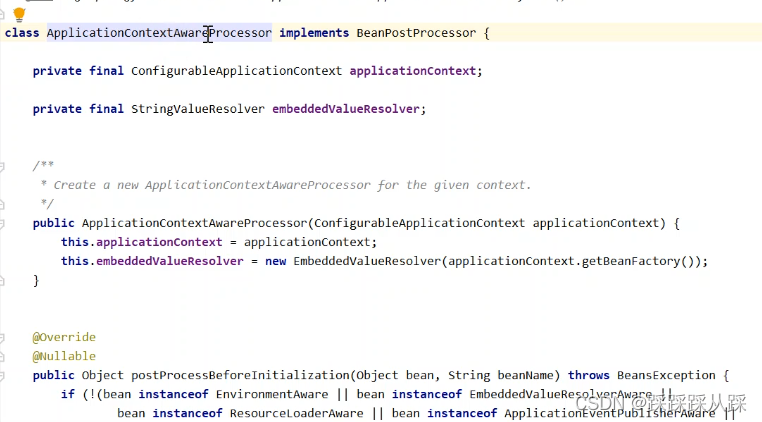Click embeddedValueResolver in the field declaration

(346, 109)
